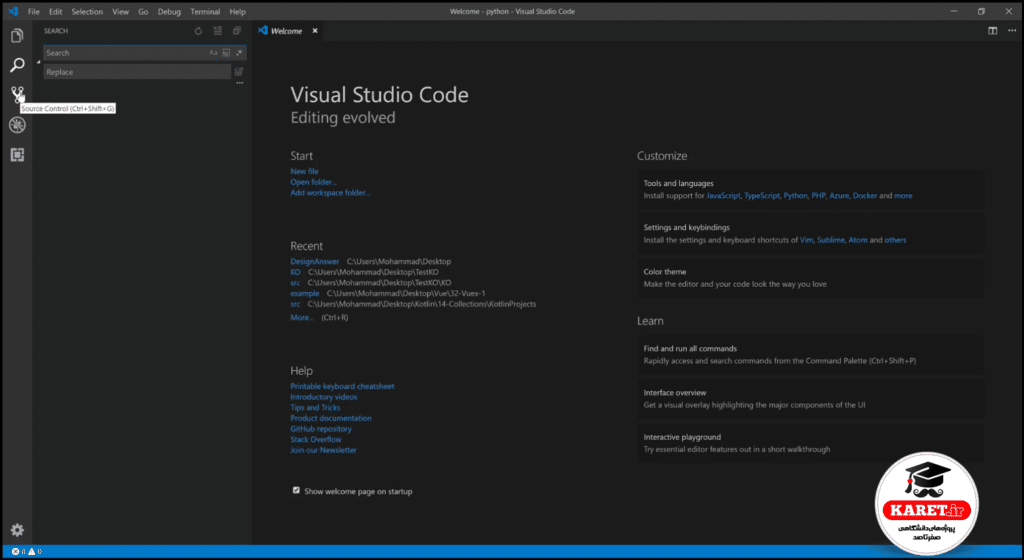This screenshot has width=1024, height=560.
Task: Open the View menu
Action: point(120,12)
